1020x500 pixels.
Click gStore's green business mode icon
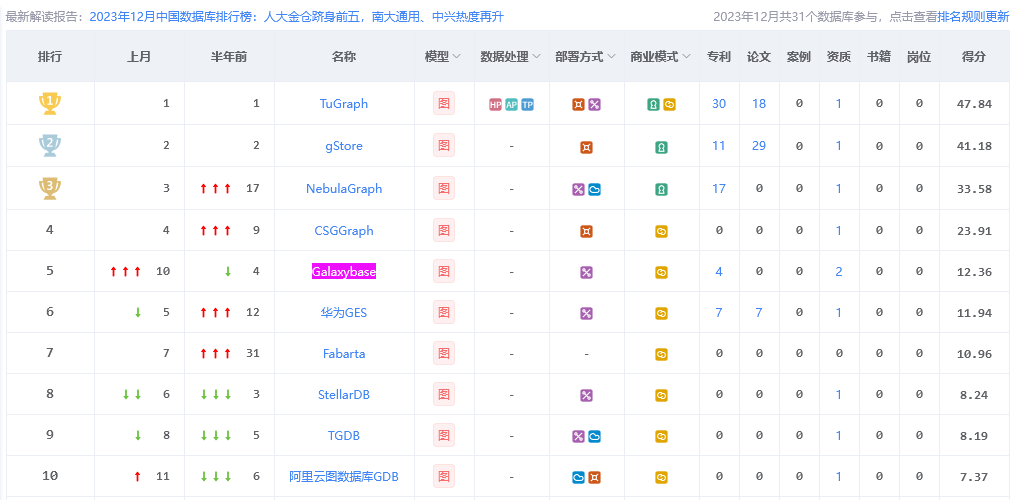662,148
